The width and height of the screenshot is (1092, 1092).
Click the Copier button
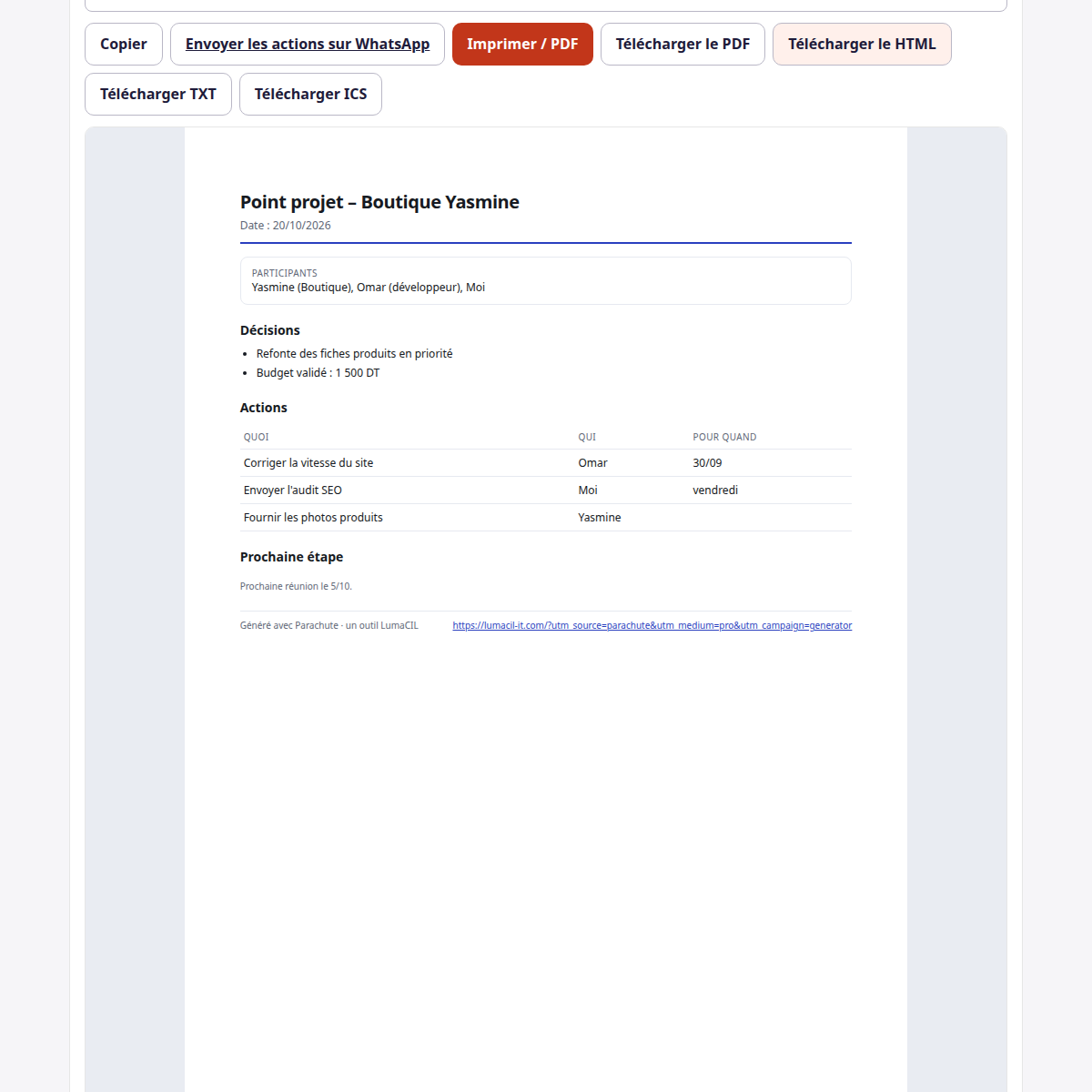[x=124, y=44]
